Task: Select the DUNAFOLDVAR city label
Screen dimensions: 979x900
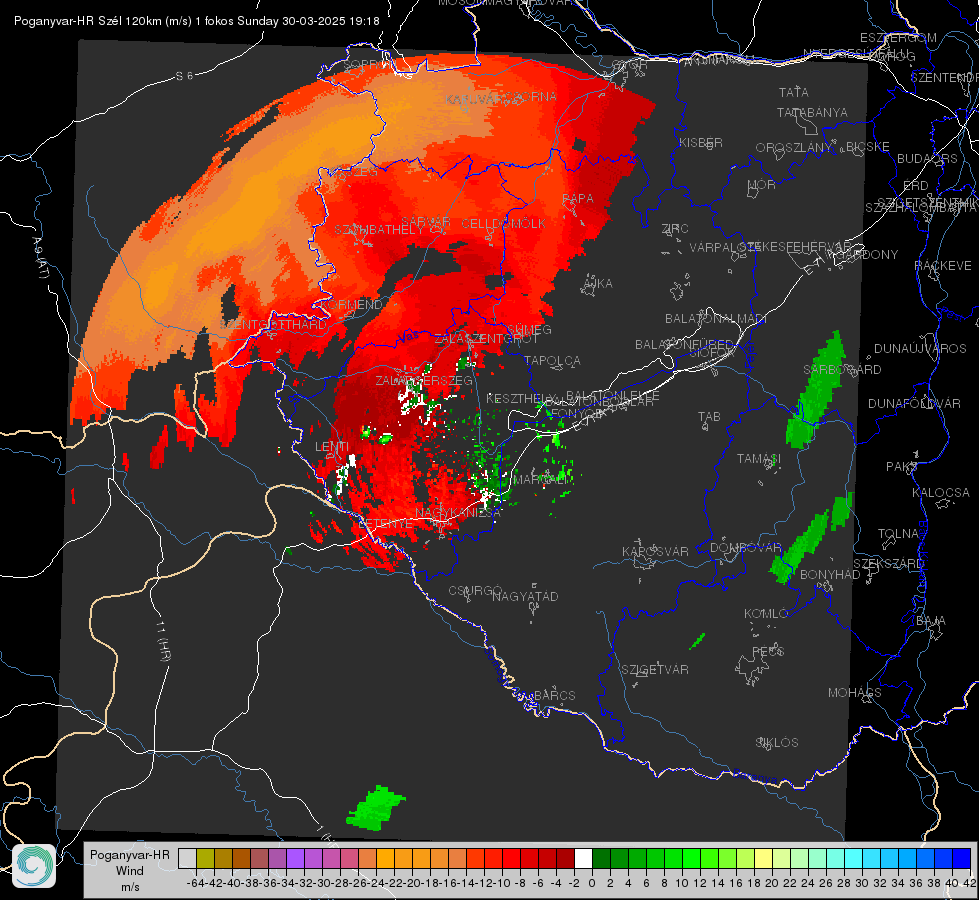Action: pos(914,403)
